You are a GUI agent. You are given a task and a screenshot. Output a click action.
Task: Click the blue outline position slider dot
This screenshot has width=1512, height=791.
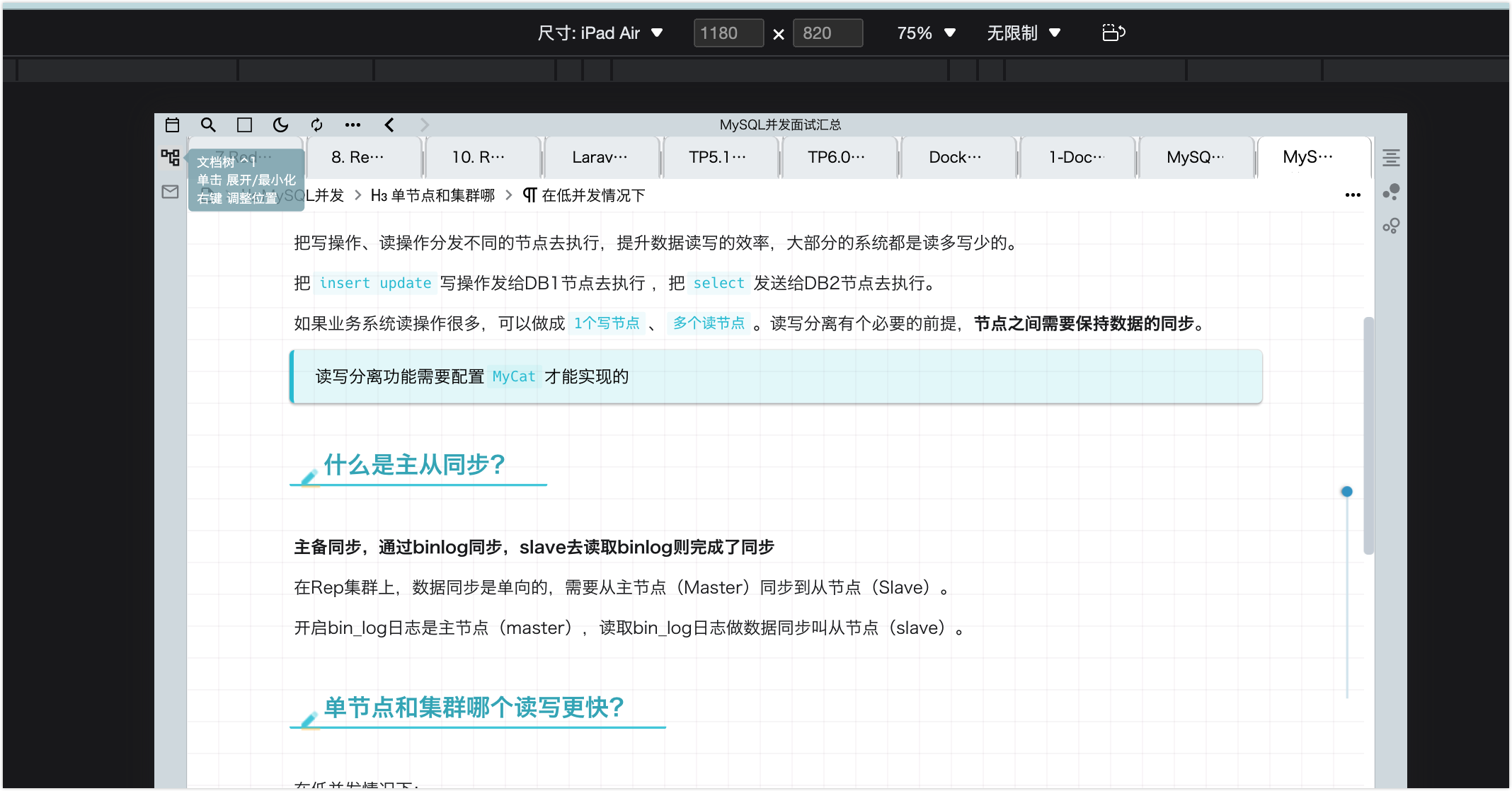[x=1346, y=492]
